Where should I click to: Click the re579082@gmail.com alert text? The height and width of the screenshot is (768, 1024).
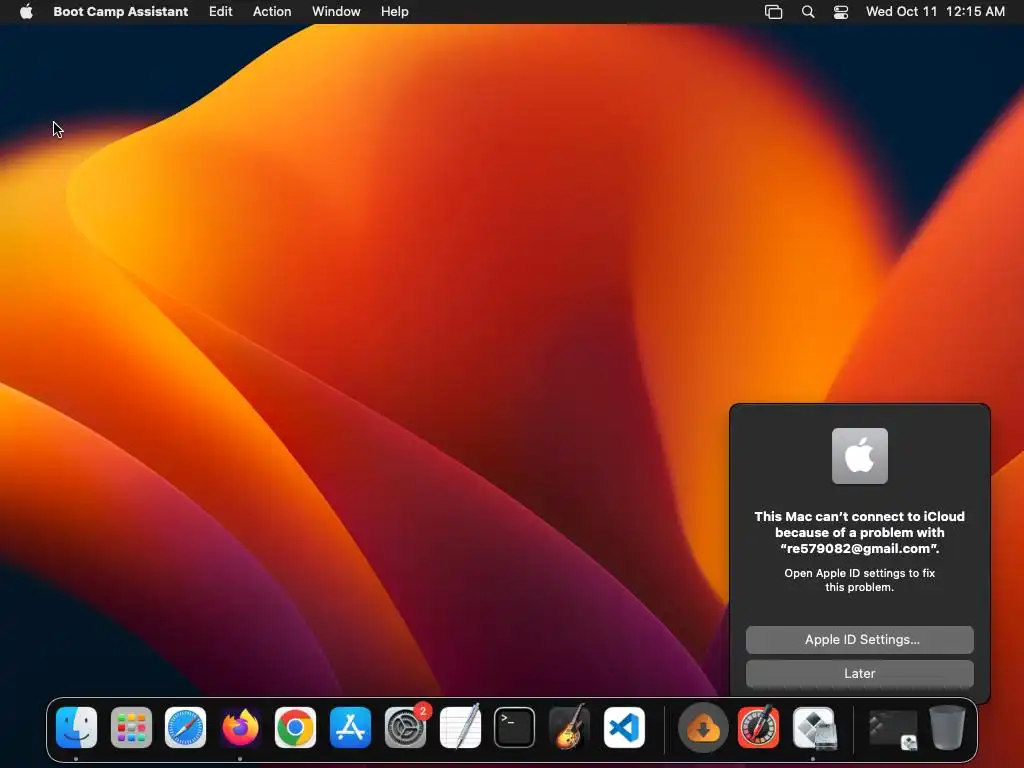(x=859, y=549)
